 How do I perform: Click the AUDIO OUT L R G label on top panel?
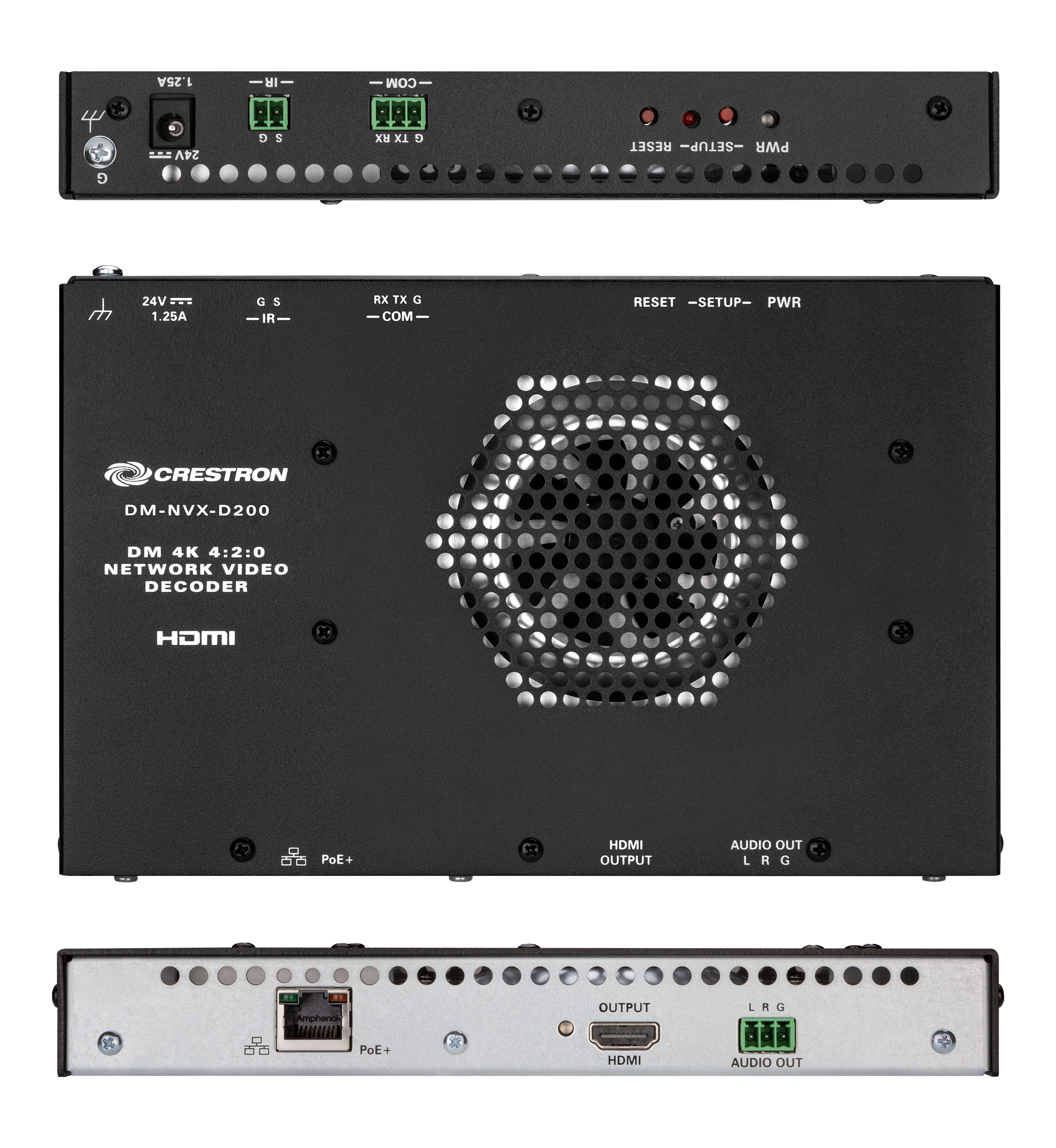coord(766,852)
